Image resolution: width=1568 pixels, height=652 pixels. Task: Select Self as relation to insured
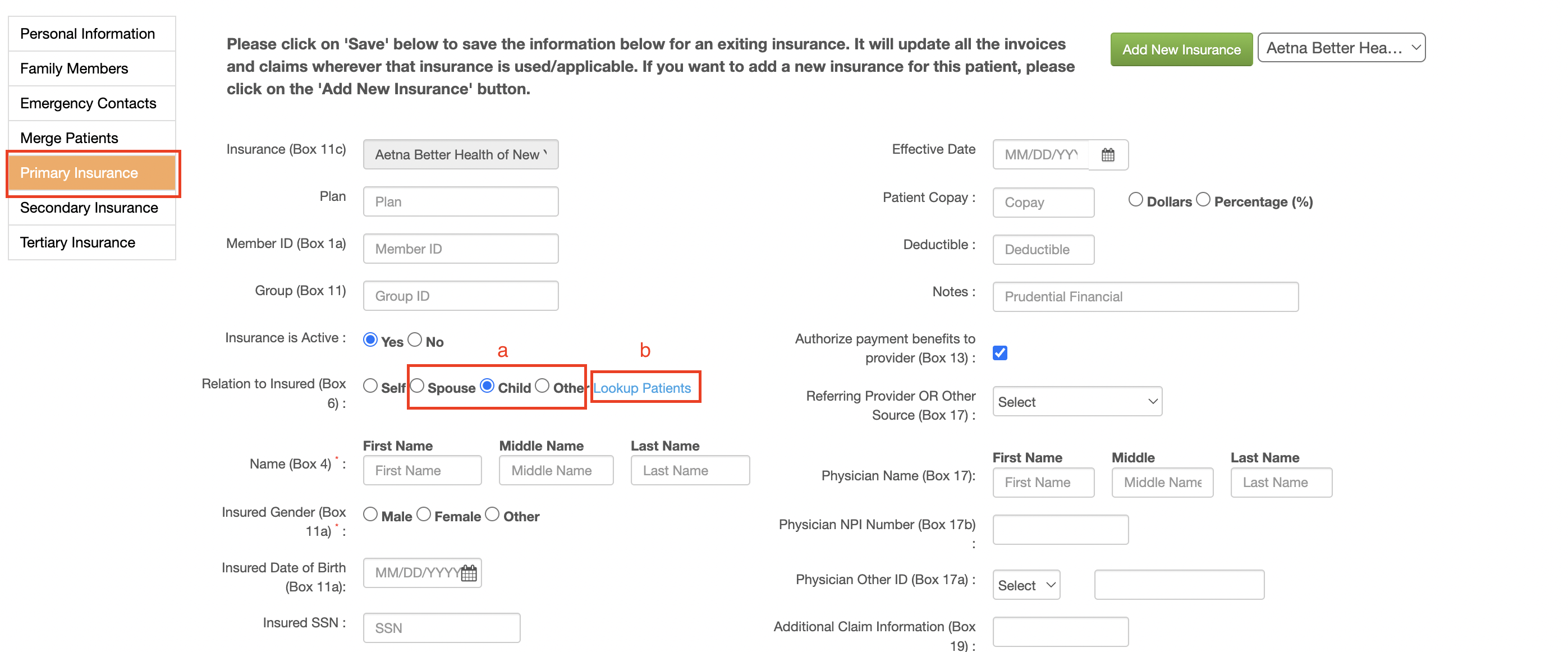click(370, 386)
